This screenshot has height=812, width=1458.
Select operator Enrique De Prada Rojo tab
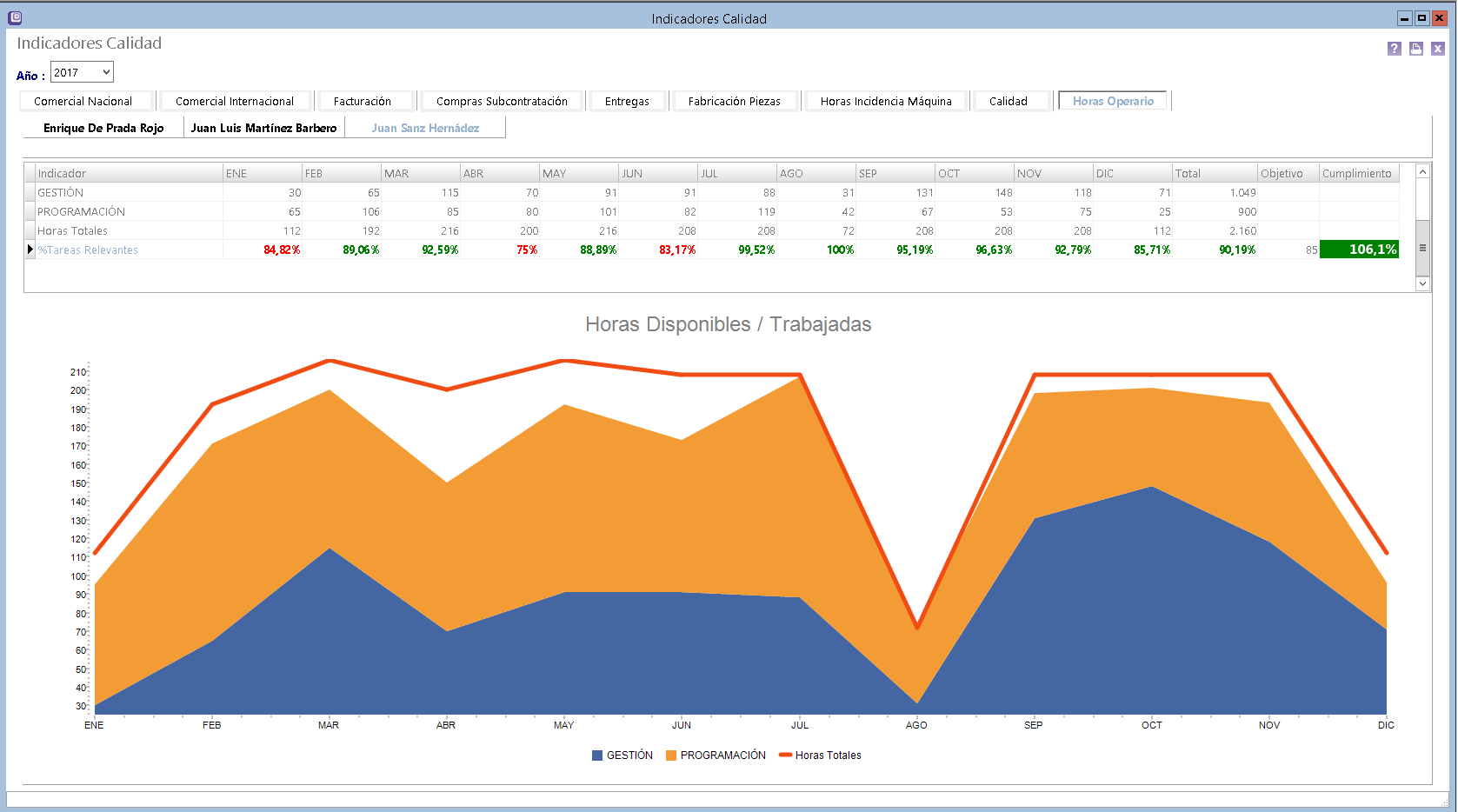click(103, 128)
